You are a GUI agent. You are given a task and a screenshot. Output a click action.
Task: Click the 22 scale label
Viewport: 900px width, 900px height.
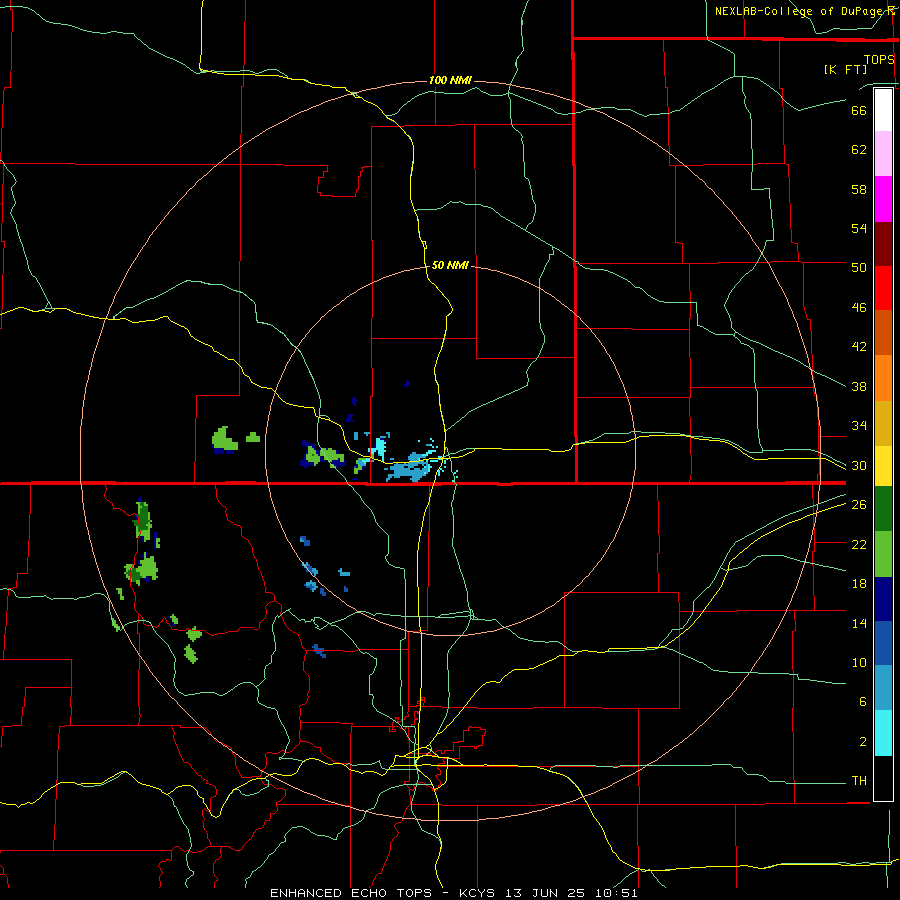click(859, 544)
